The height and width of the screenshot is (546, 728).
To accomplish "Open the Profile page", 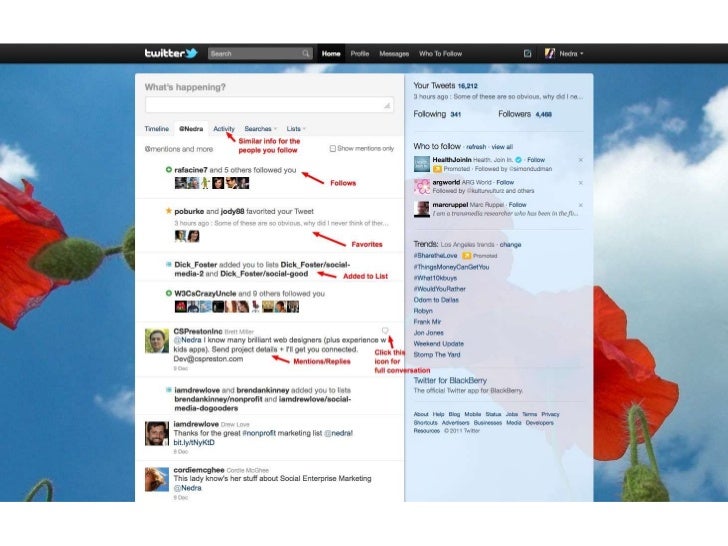I will coord(360,53).
